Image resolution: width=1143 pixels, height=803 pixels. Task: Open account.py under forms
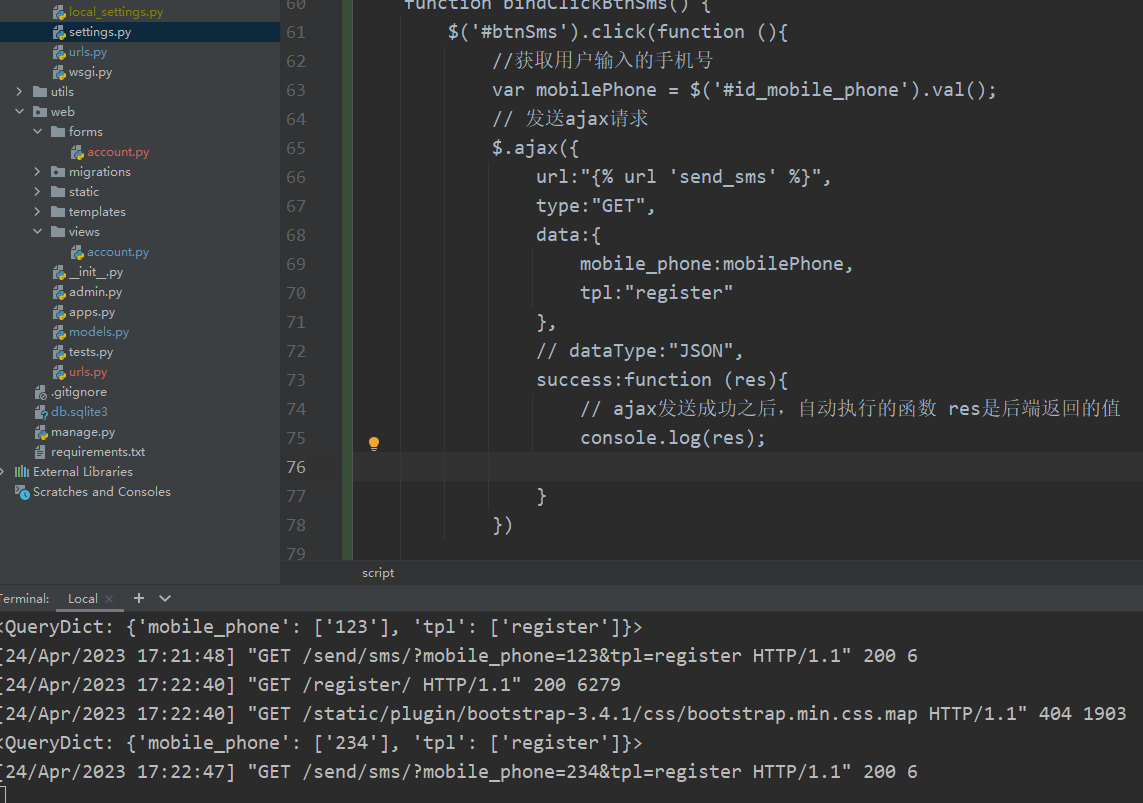(117, 152)
